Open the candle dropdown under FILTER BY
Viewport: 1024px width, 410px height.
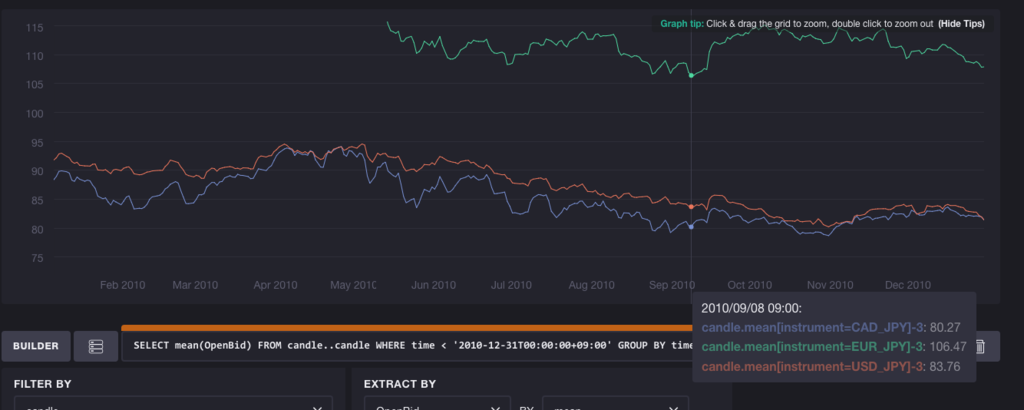coord(173,405)
